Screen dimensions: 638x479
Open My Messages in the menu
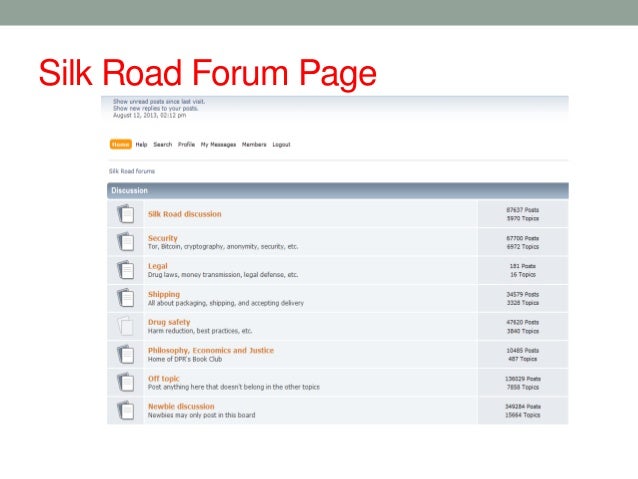[x=218, y=144]
